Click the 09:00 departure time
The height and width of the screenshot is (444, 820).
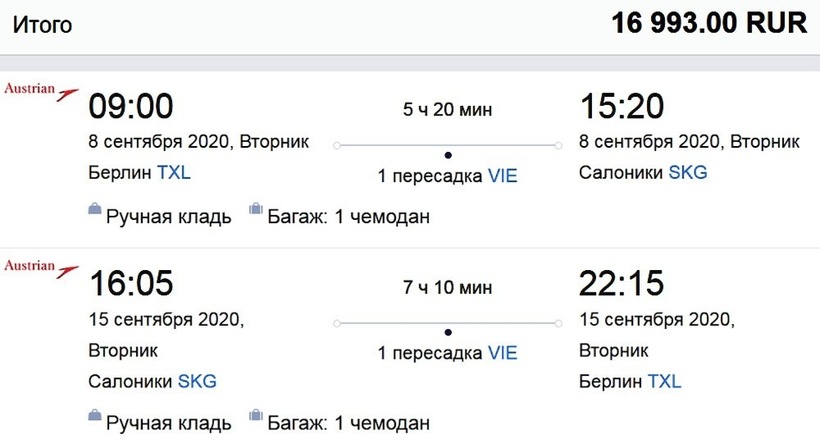click(x=131, y=107)
